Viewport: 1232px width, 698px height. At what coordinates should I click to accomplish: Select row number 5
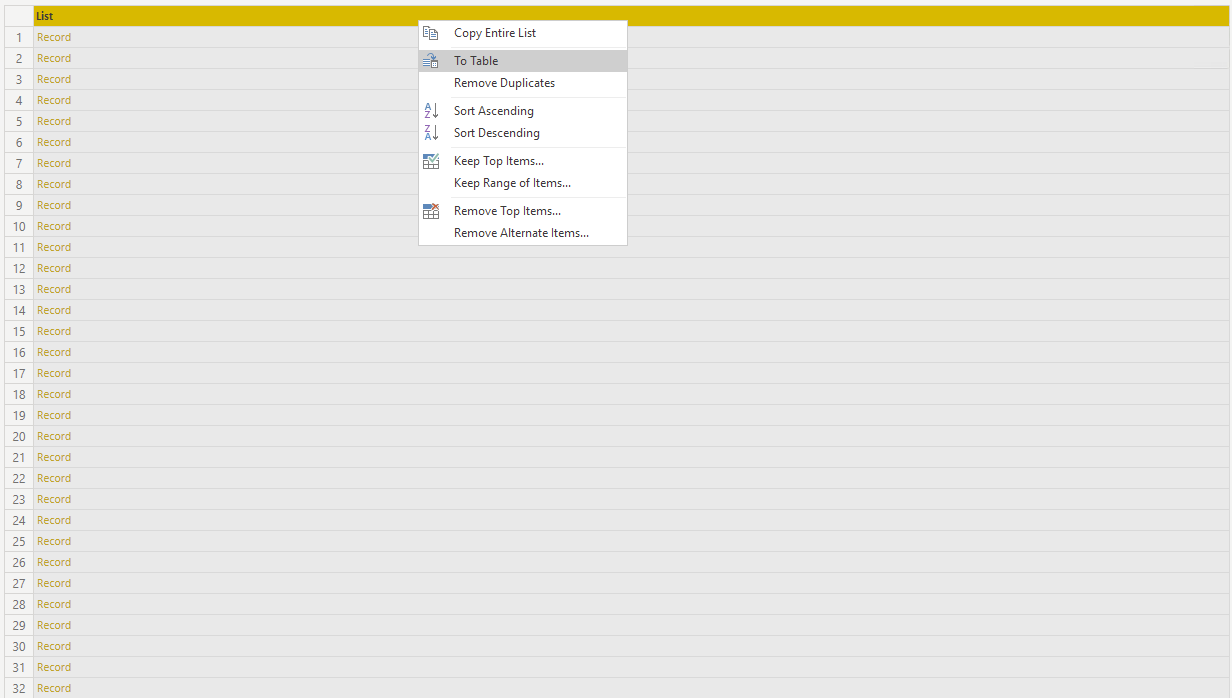[x=18, y=120]
